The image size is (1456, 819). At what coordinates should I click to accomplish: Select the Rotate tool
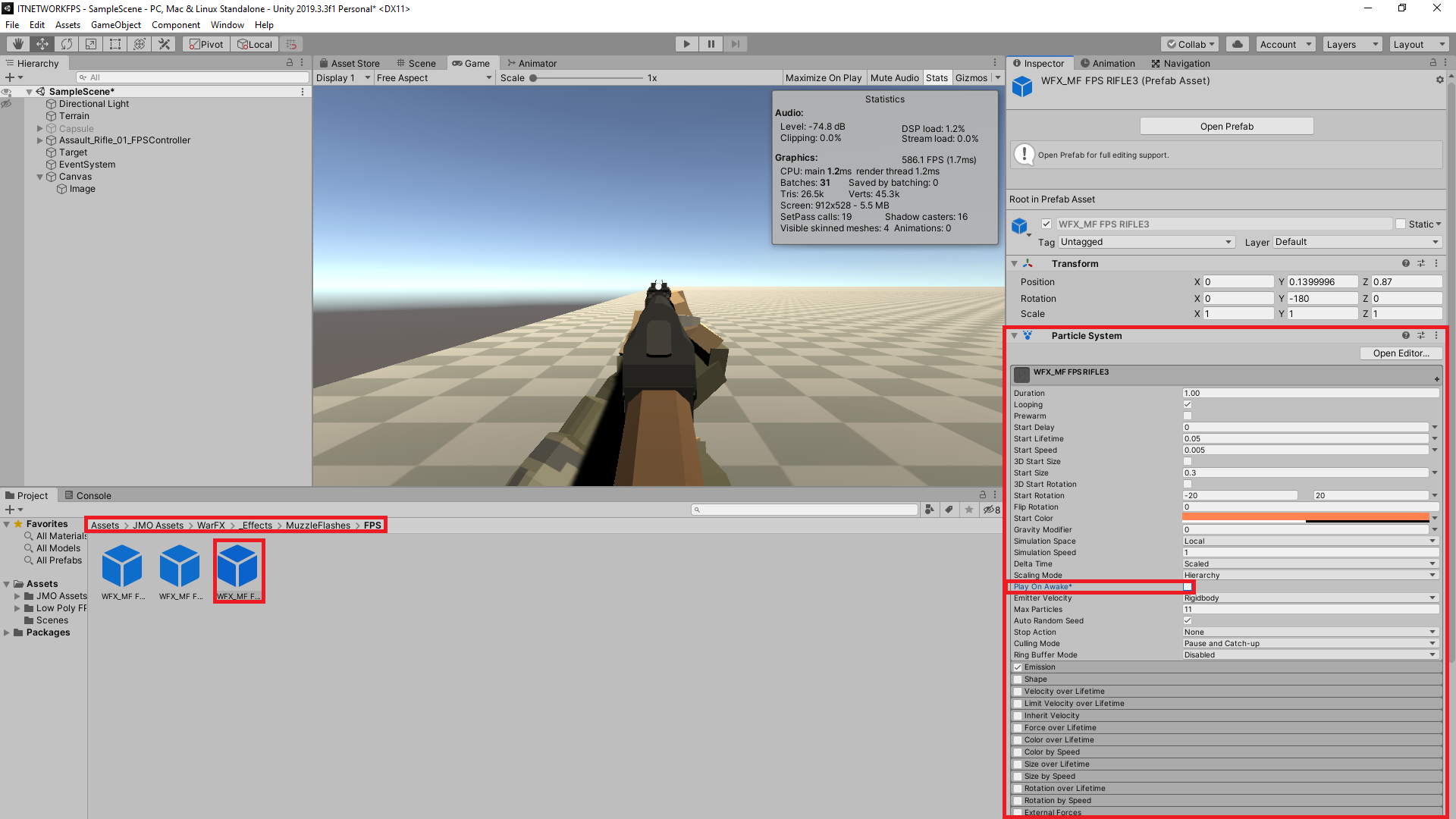[x=67, y=43]
